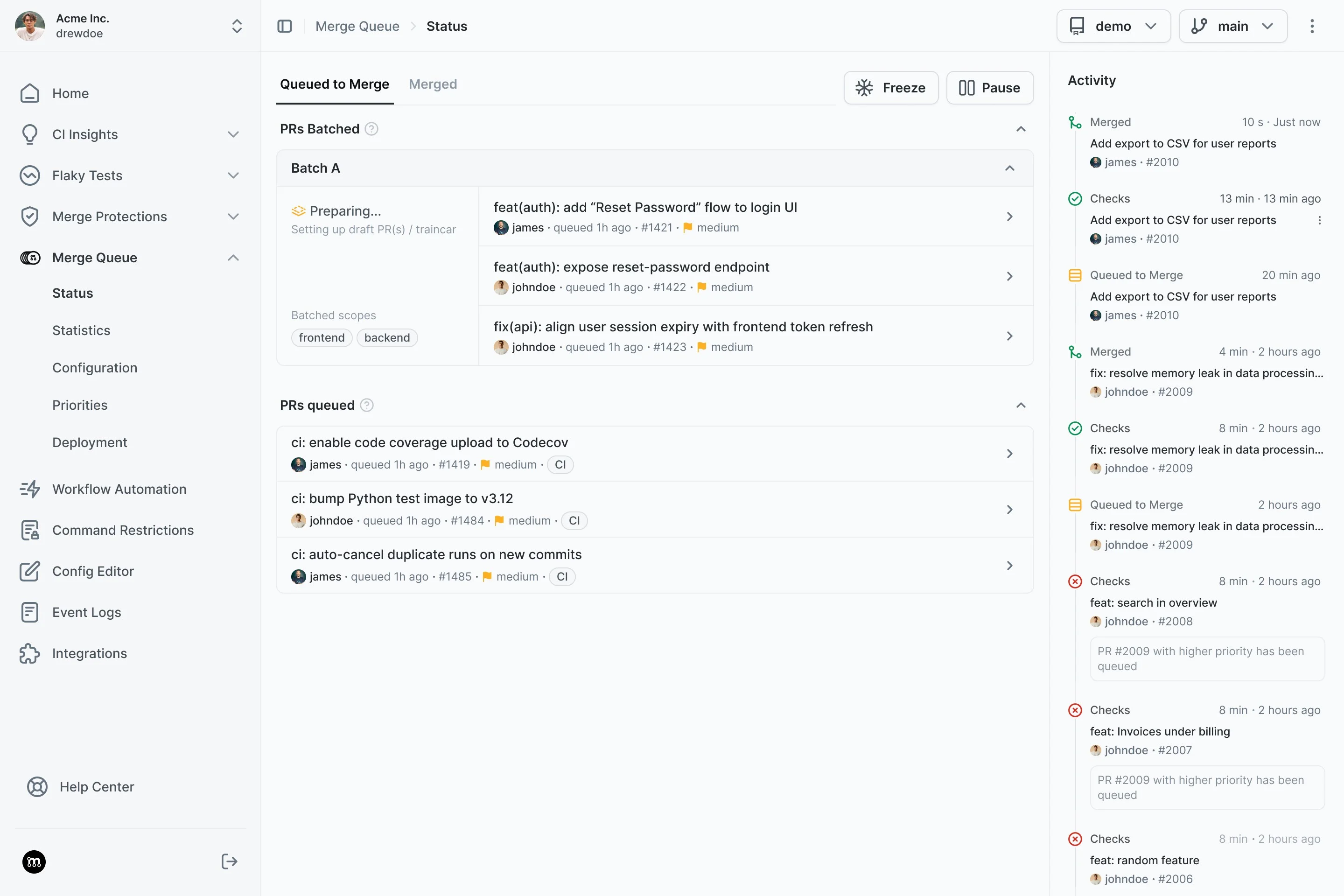1344x896 pixels.
Task: Open CI Insights from the sidebar
Action: [x=84, y=134]
